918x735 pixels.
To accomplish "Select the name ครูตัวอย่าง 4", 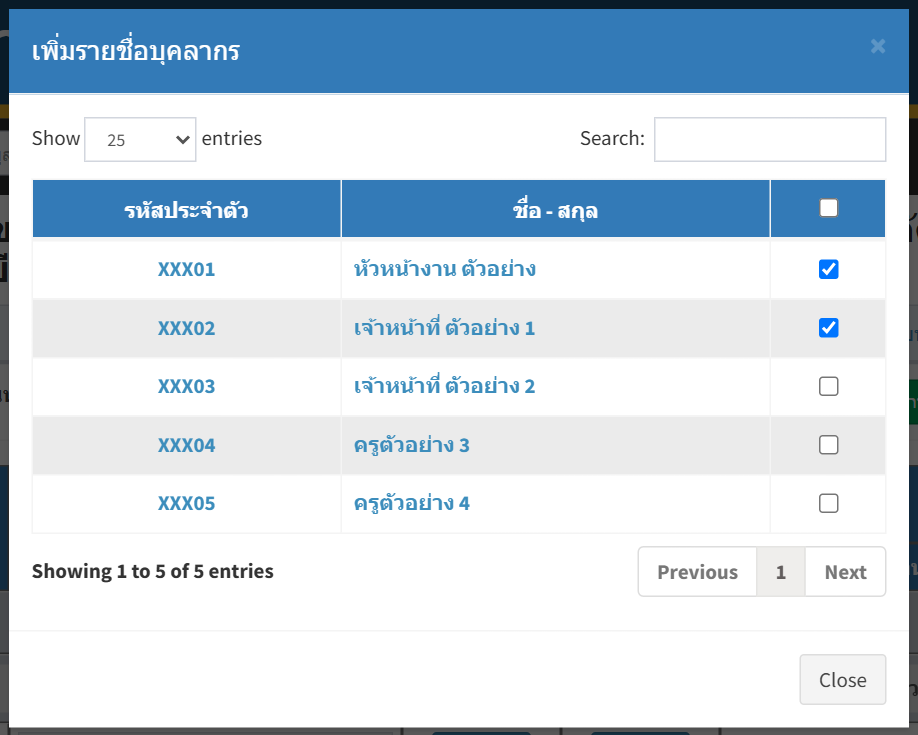I will (x=412, y=503).
